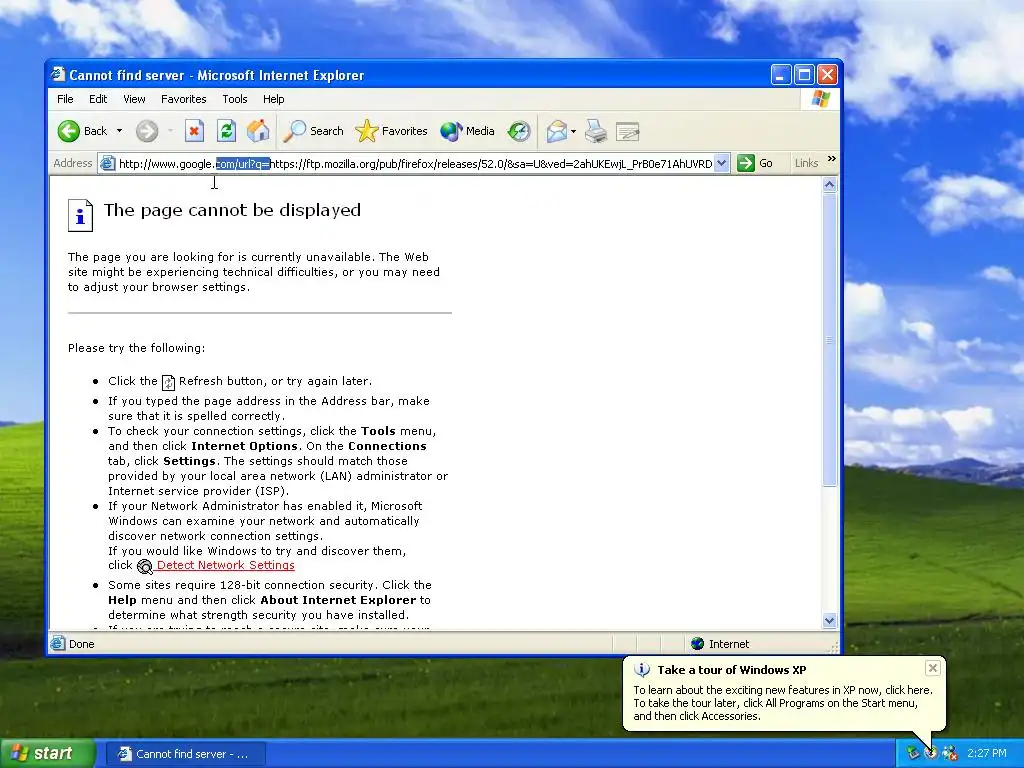The width and height of the screenshot is (1024, 768).
Task: Open the File menu
Action: [x=65, y=99]
